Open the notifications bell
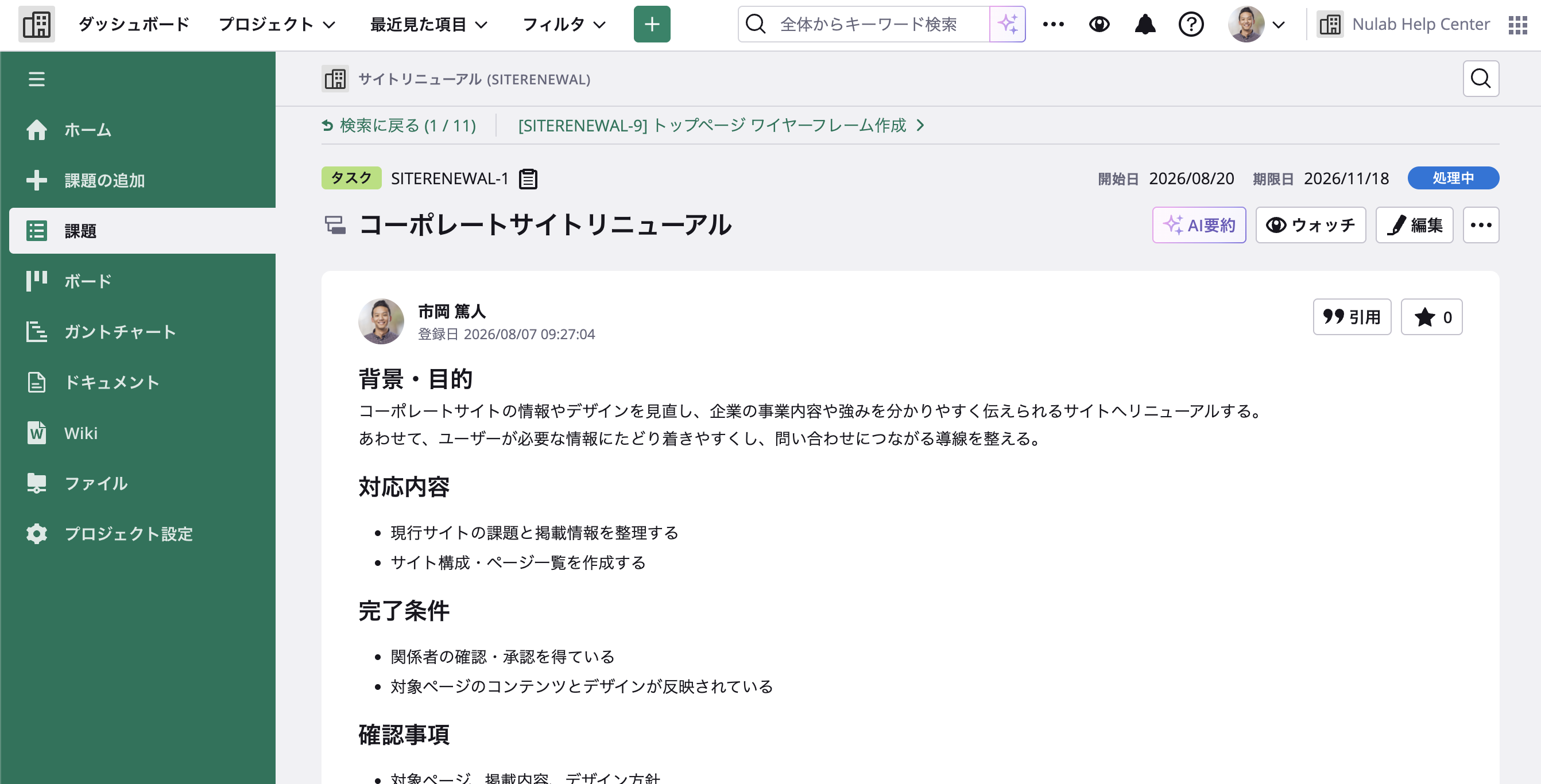The width and height of the screenshot is (1541, 784). [x=1145, y=25]
